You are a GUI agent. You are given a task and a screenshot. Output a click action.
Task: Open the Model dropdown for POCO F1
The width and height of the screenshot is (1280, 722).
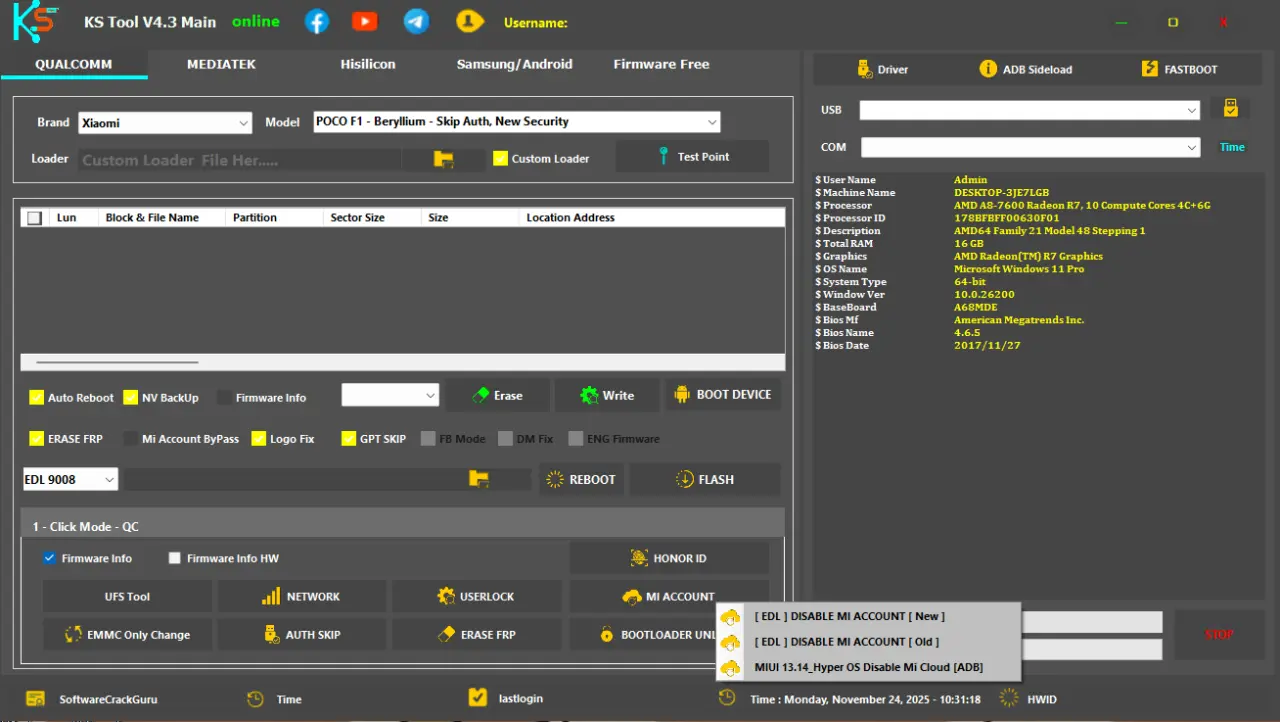[516, 122]
